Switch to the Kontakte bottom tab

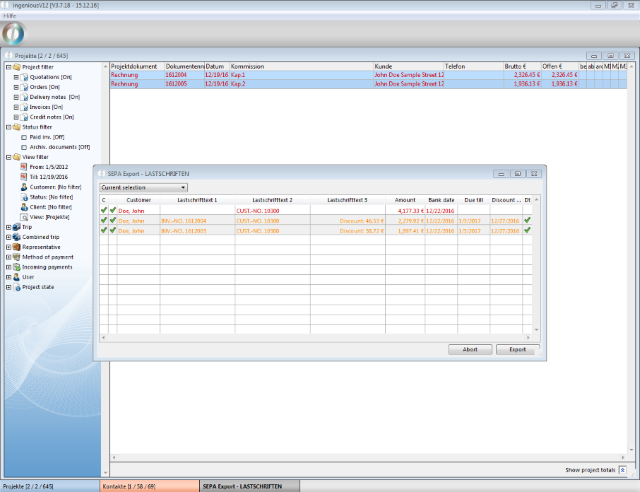click(149, 486)
